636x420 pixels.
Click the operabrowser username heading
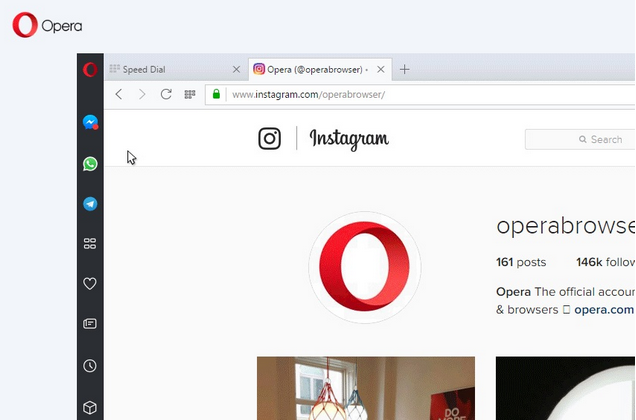[566, 226]
